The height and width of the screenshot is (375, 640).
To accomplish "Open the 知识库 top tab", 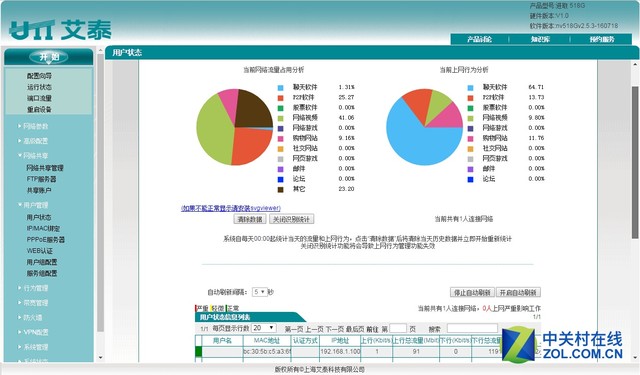I will point(540,40).
